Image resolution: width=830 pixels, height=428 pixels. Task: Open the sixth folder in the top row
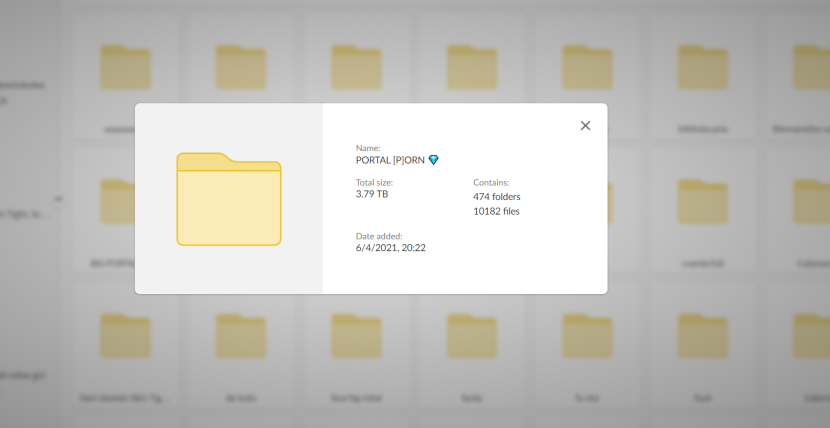703,67
